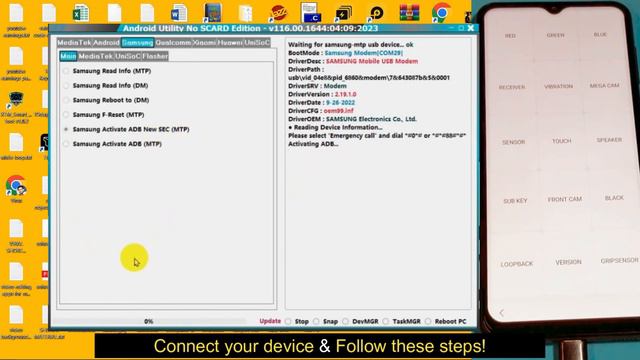The height and width of the screenshot is (360, 640).
Task: Close the Android Utility window
Action: [471, 28]
